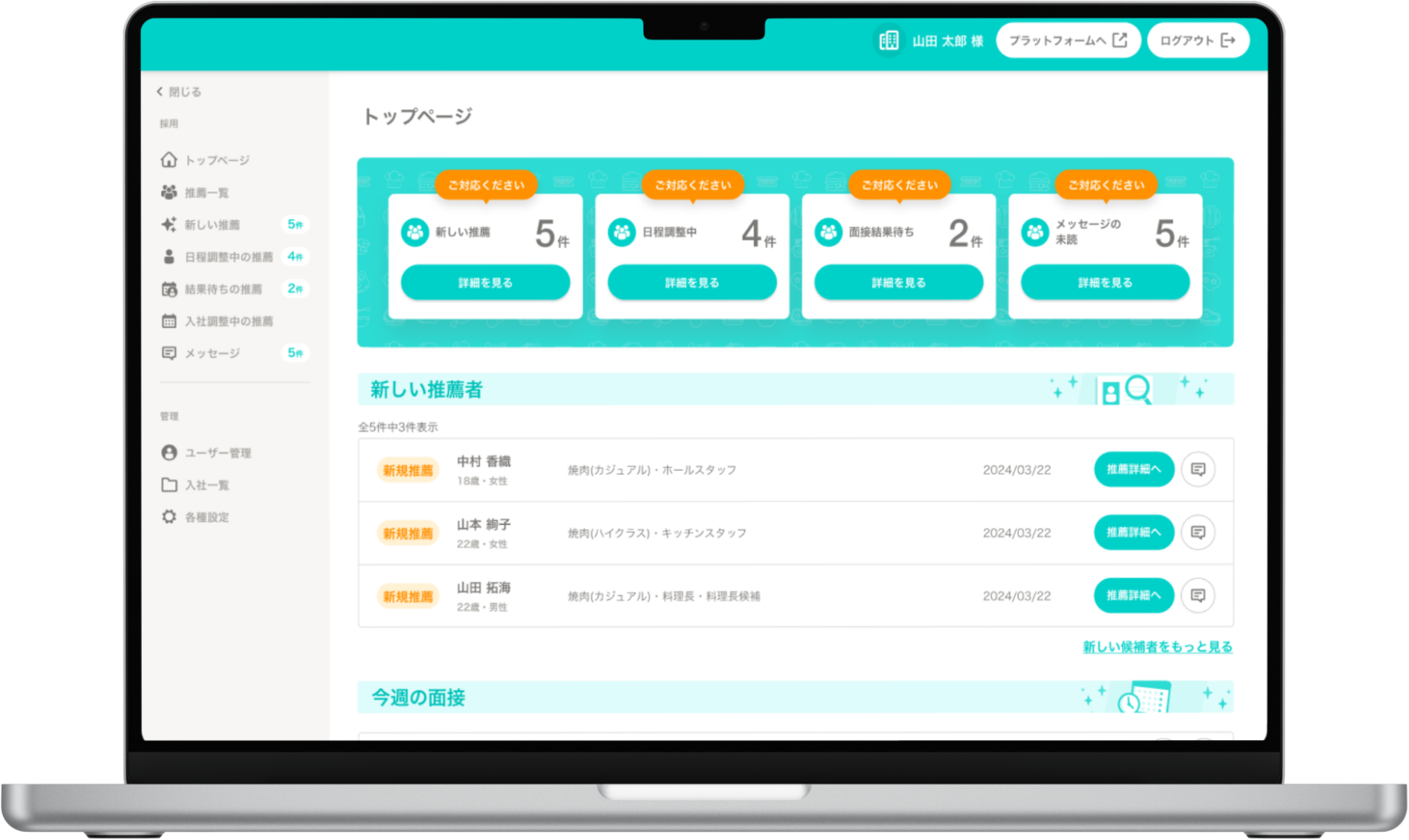Click the people icon for 推薦一覧
This screenshot has height=840, width=1409.
point(168,192)
